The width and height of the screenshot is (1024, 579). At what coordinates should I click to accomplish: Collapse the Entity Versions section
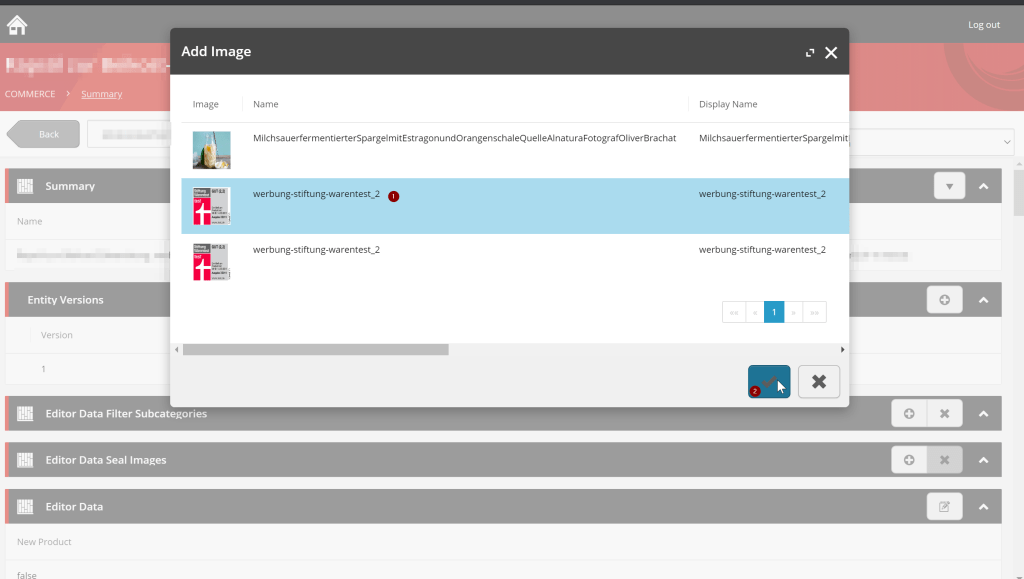pyautogui.click(x=984, y=300)
